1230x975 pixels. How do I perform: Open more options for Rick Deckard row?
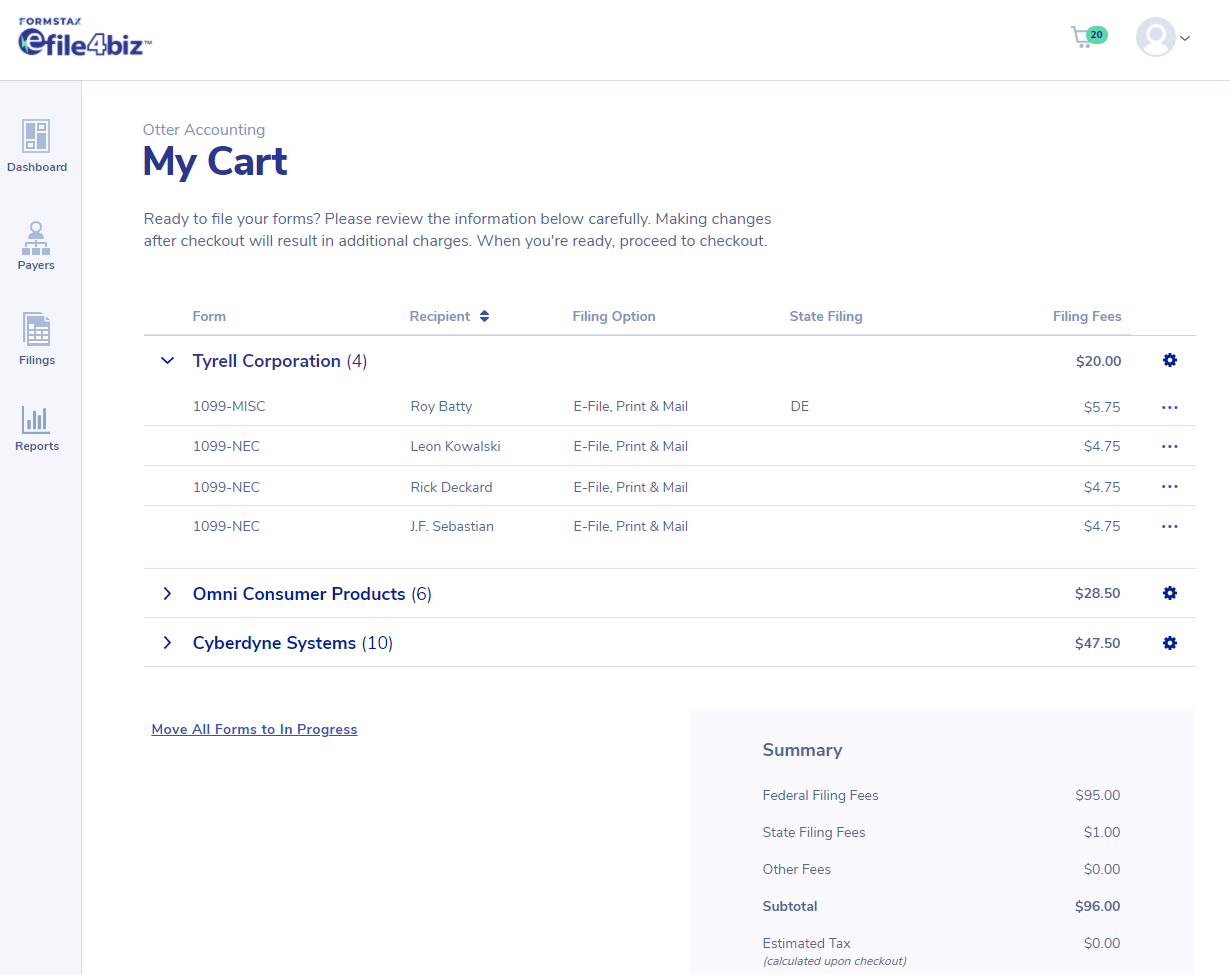pyautogui.click(x=1170, y=487)
